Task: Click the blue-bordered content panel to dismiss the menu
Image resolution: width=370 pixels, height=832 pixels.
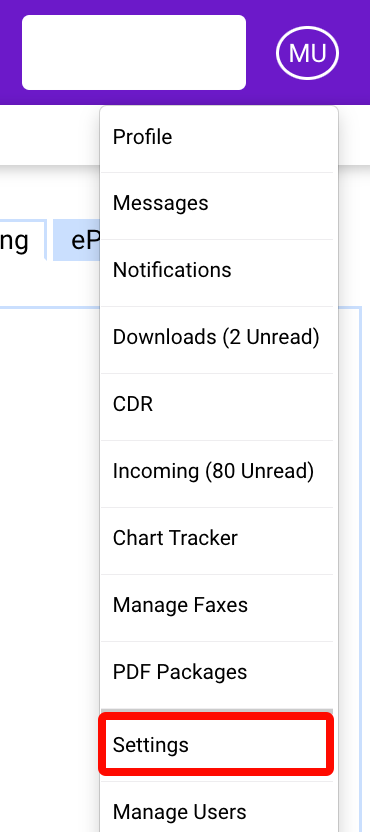Action: tap(48, 531)
